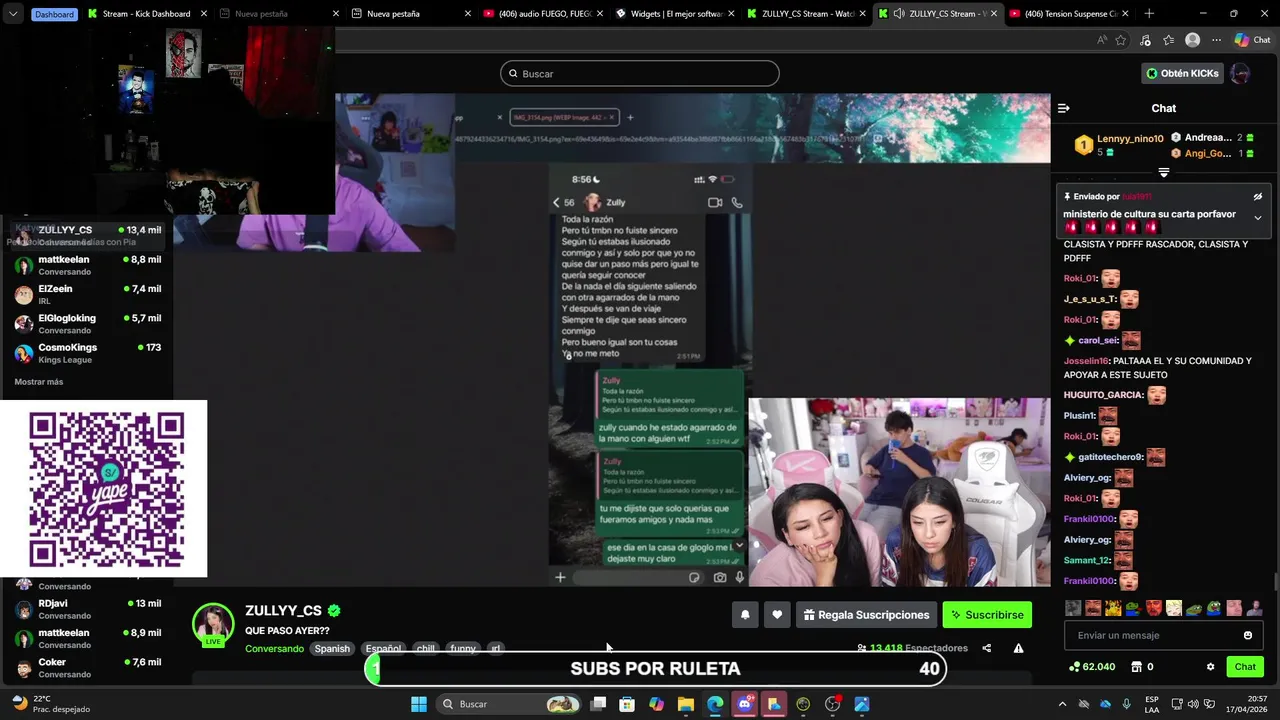Open RDjavi channel in sidebar
Viewport: 1280px width, 720px height.
(87, 609)
